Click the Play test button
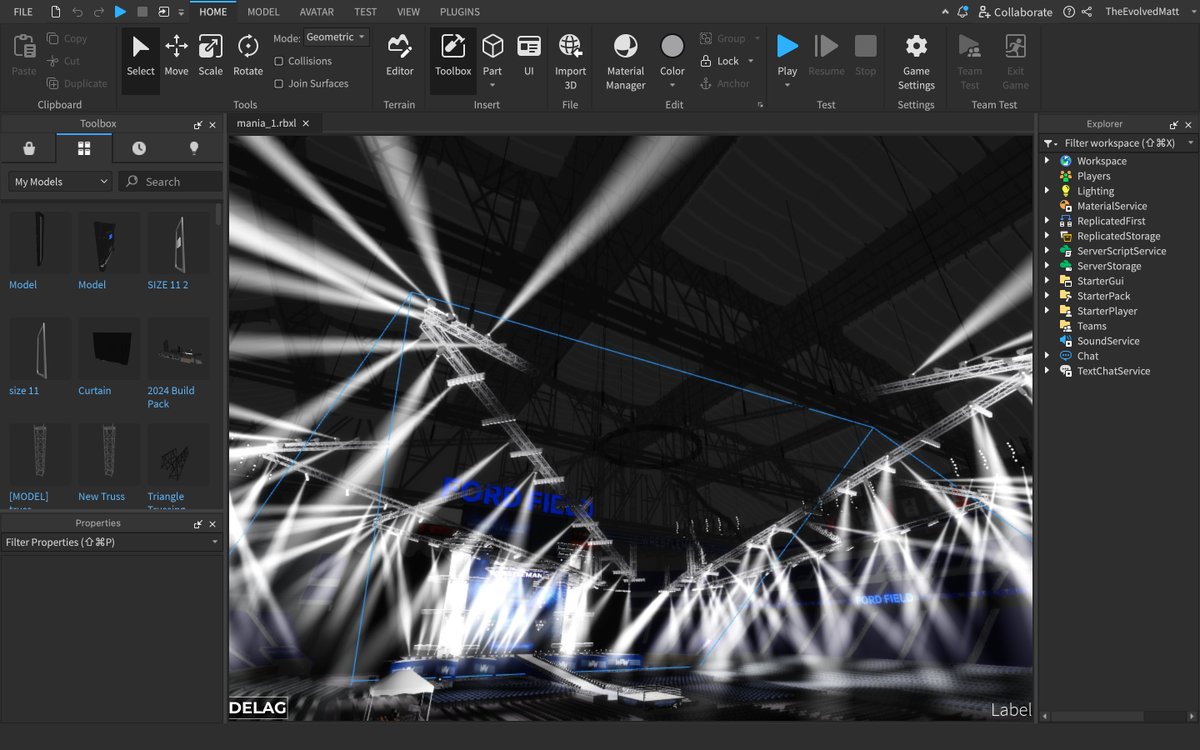1200x750 pixels. tap(787, 47)
